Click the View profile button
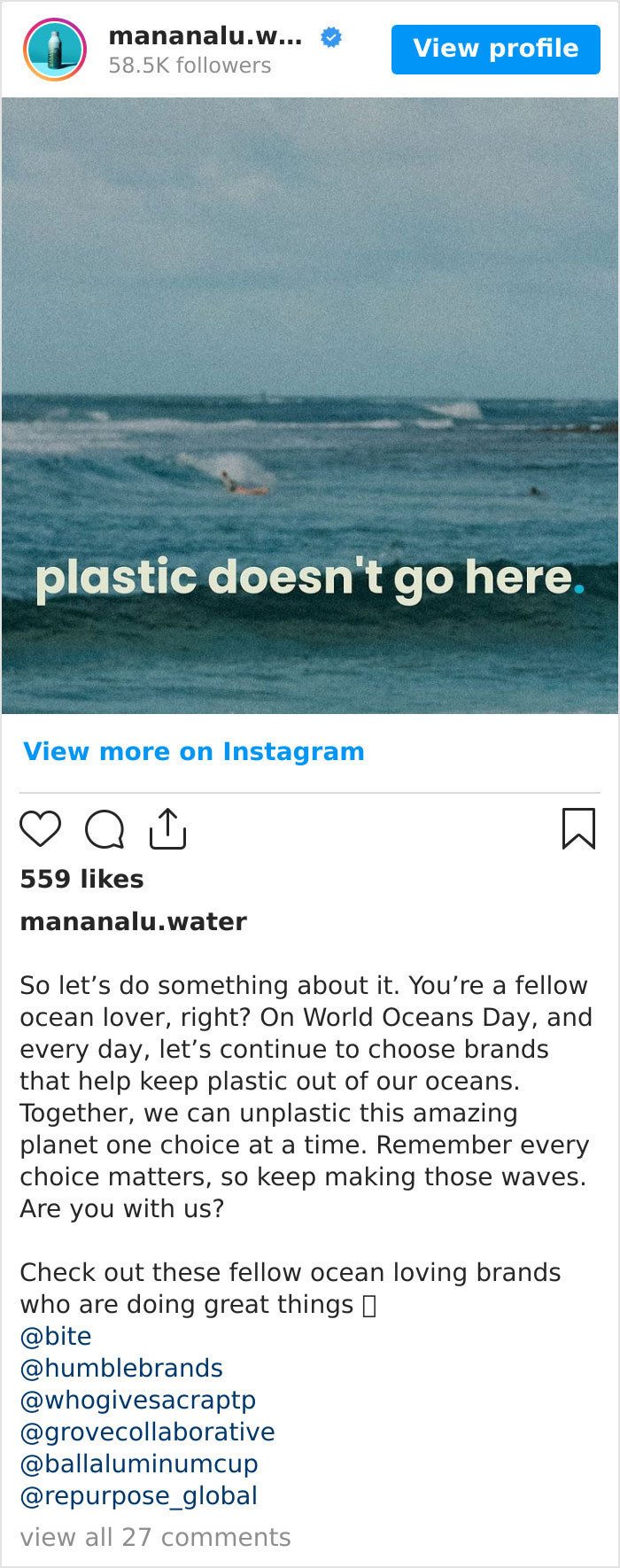The height and width of the screenshot is (1568, 620). pos(495,50)
